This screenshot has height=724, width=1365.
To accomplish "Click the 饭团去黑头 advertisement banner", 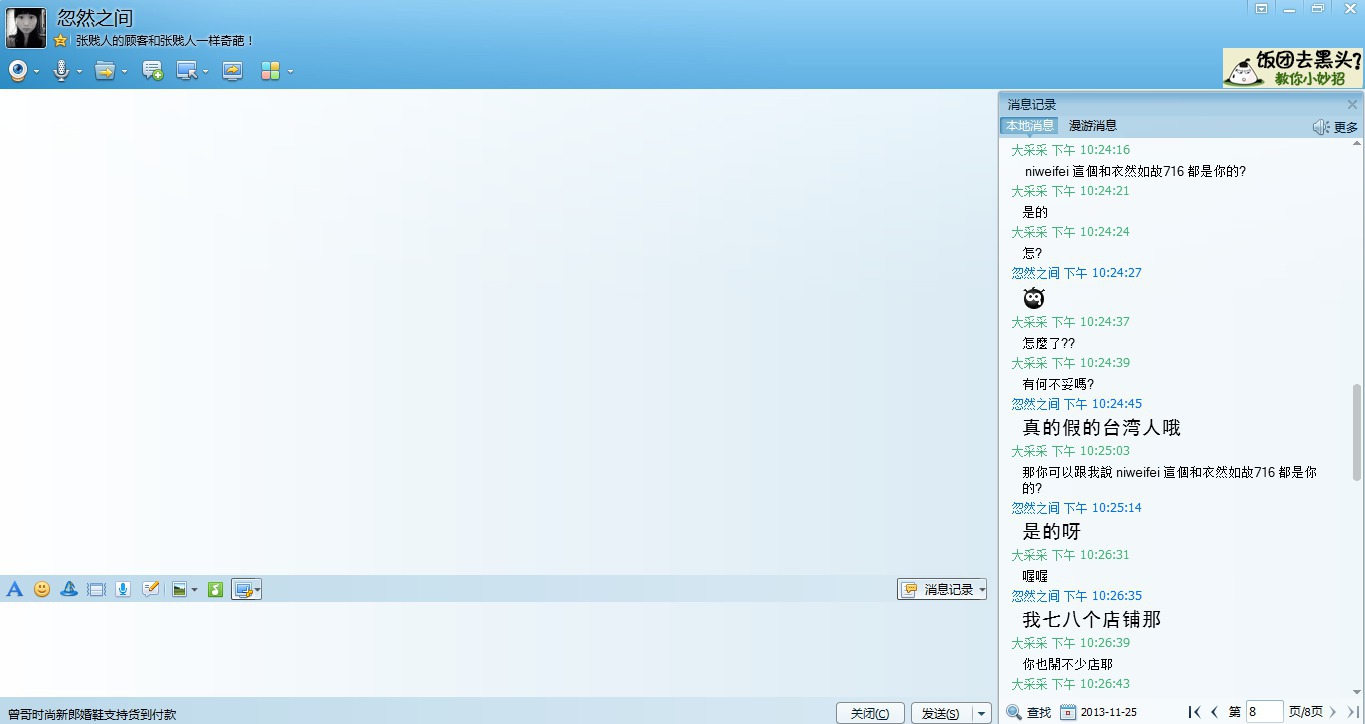I will click(x=1292, y=68).
